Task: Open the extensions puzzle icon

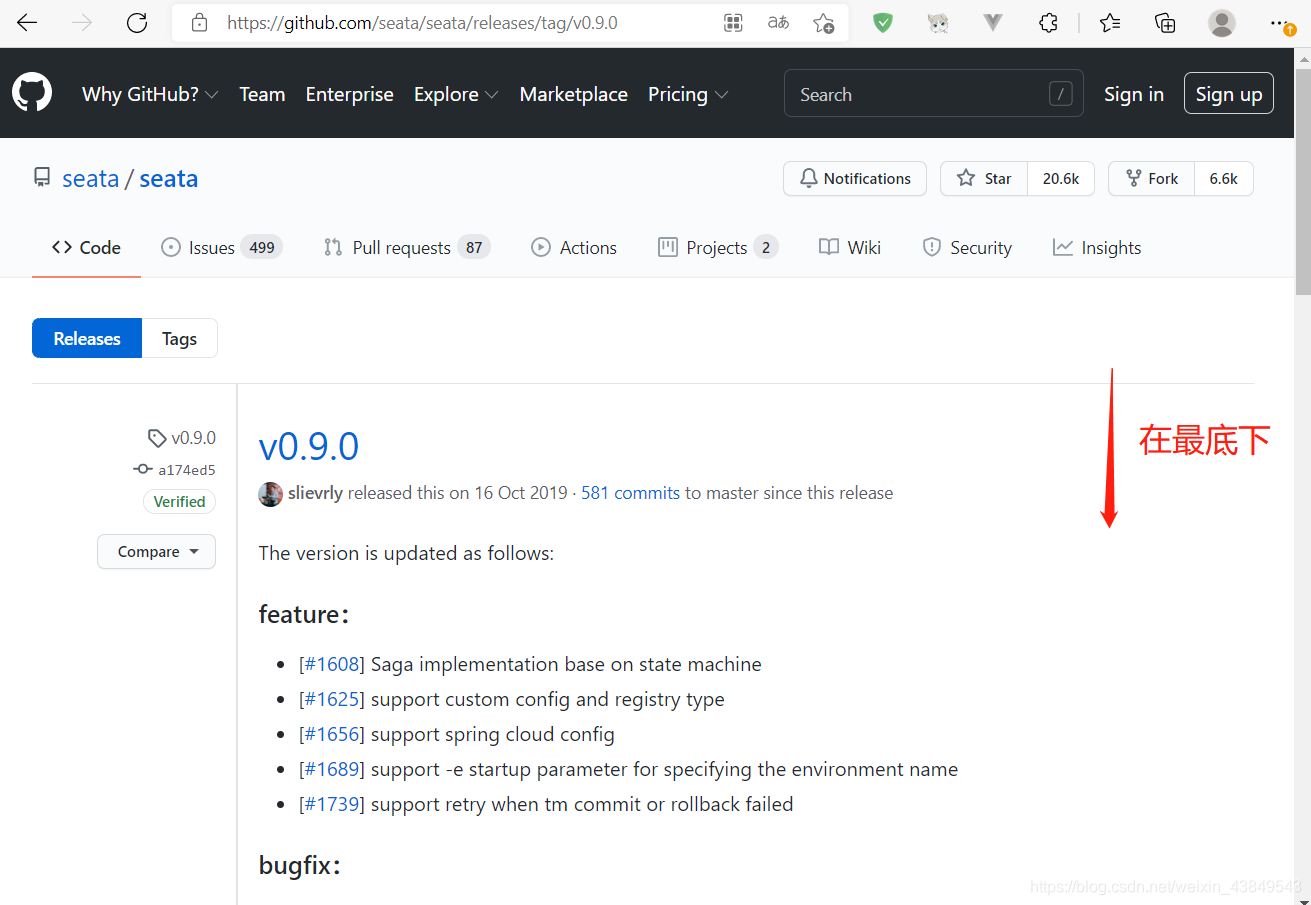Action: point(1048,23)
